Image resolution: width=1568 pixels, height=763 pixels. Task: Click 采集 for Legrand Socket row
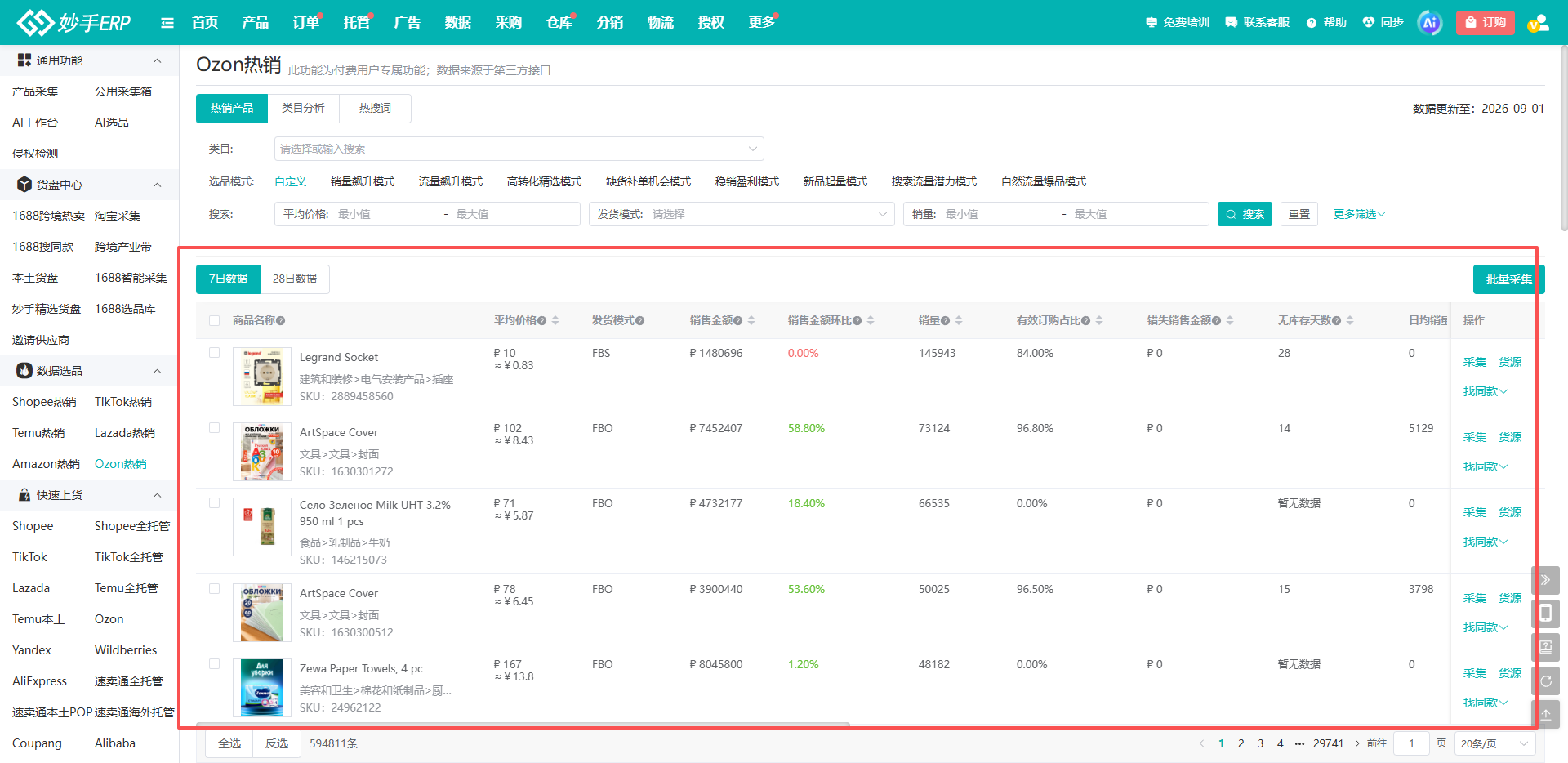click(x=1475, y=362)
